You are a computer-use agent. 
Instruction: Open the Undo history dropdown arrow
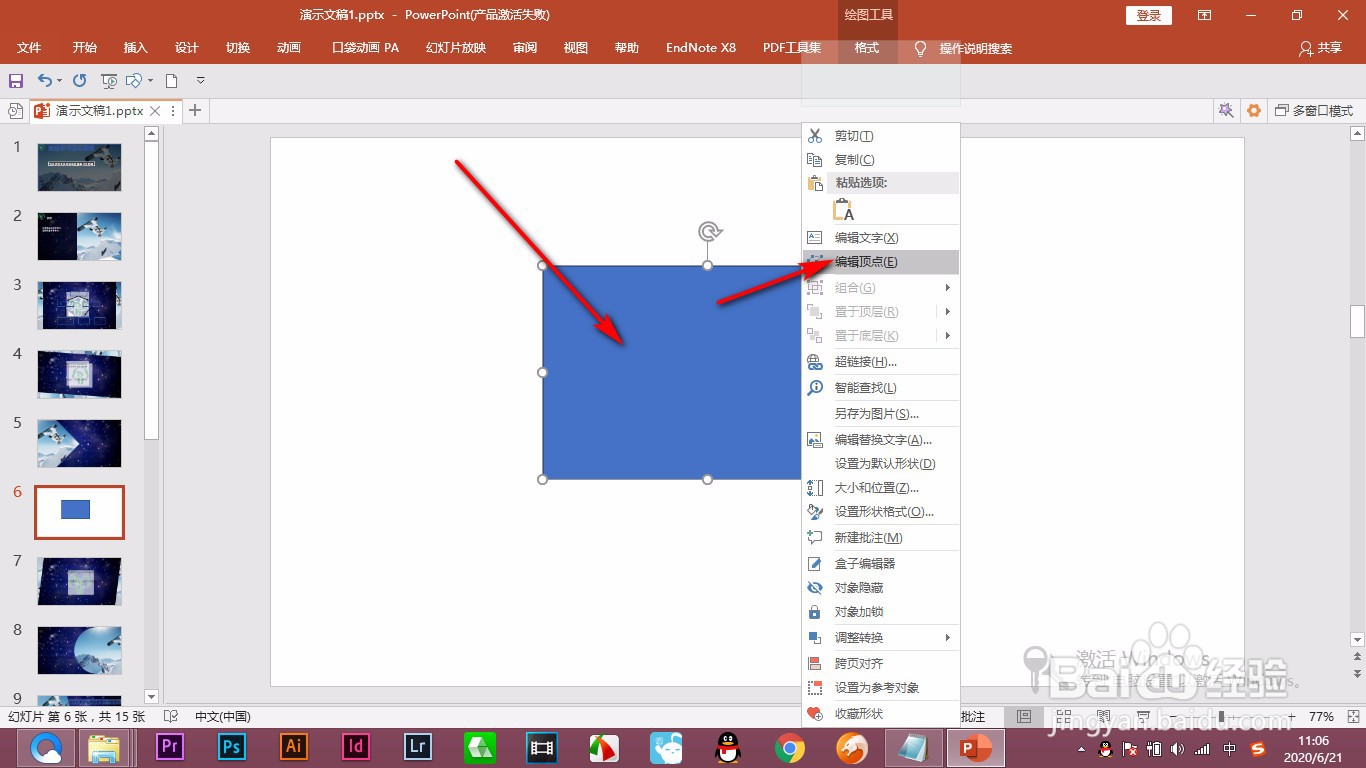point(59,81)
